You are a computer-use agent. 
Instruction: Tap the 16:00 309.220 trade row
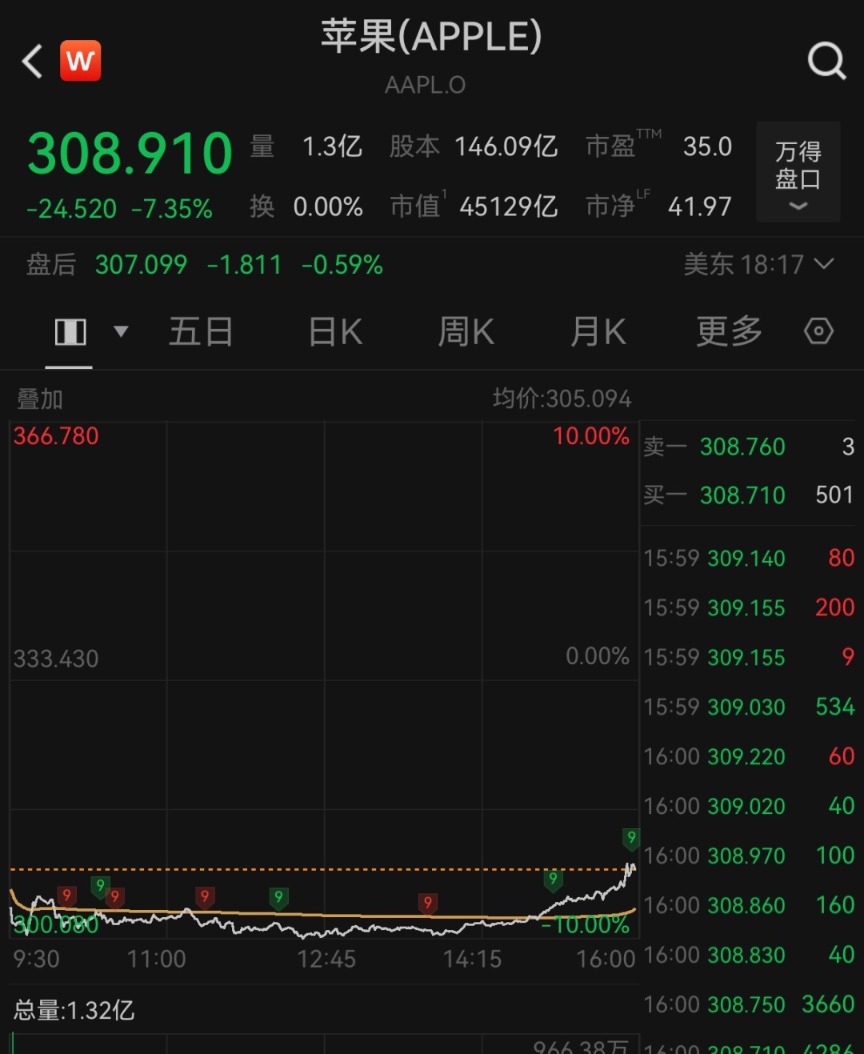(x=749, y=756)
